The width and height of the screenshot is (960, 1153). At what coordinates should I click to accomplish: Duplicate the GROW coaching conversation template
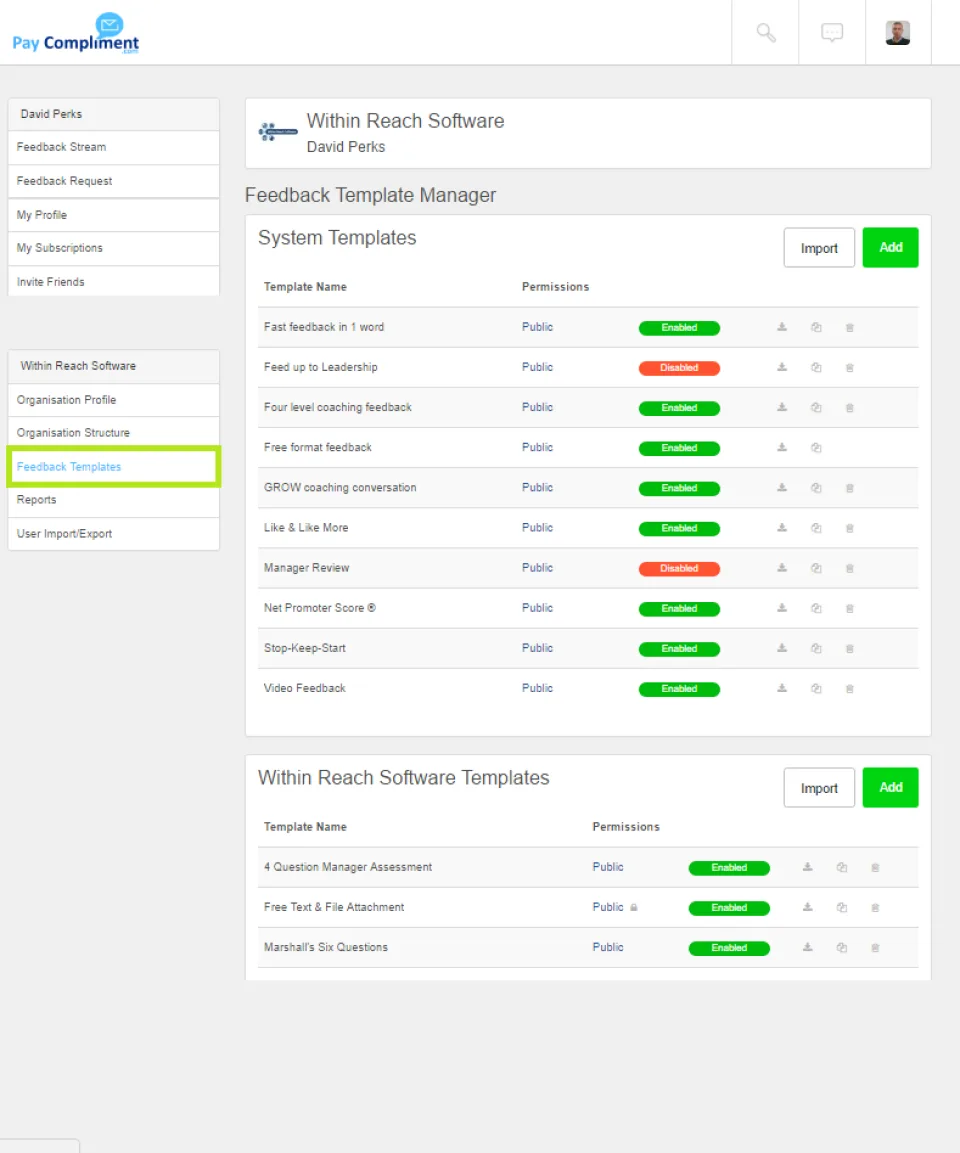[x=816, y=488]
